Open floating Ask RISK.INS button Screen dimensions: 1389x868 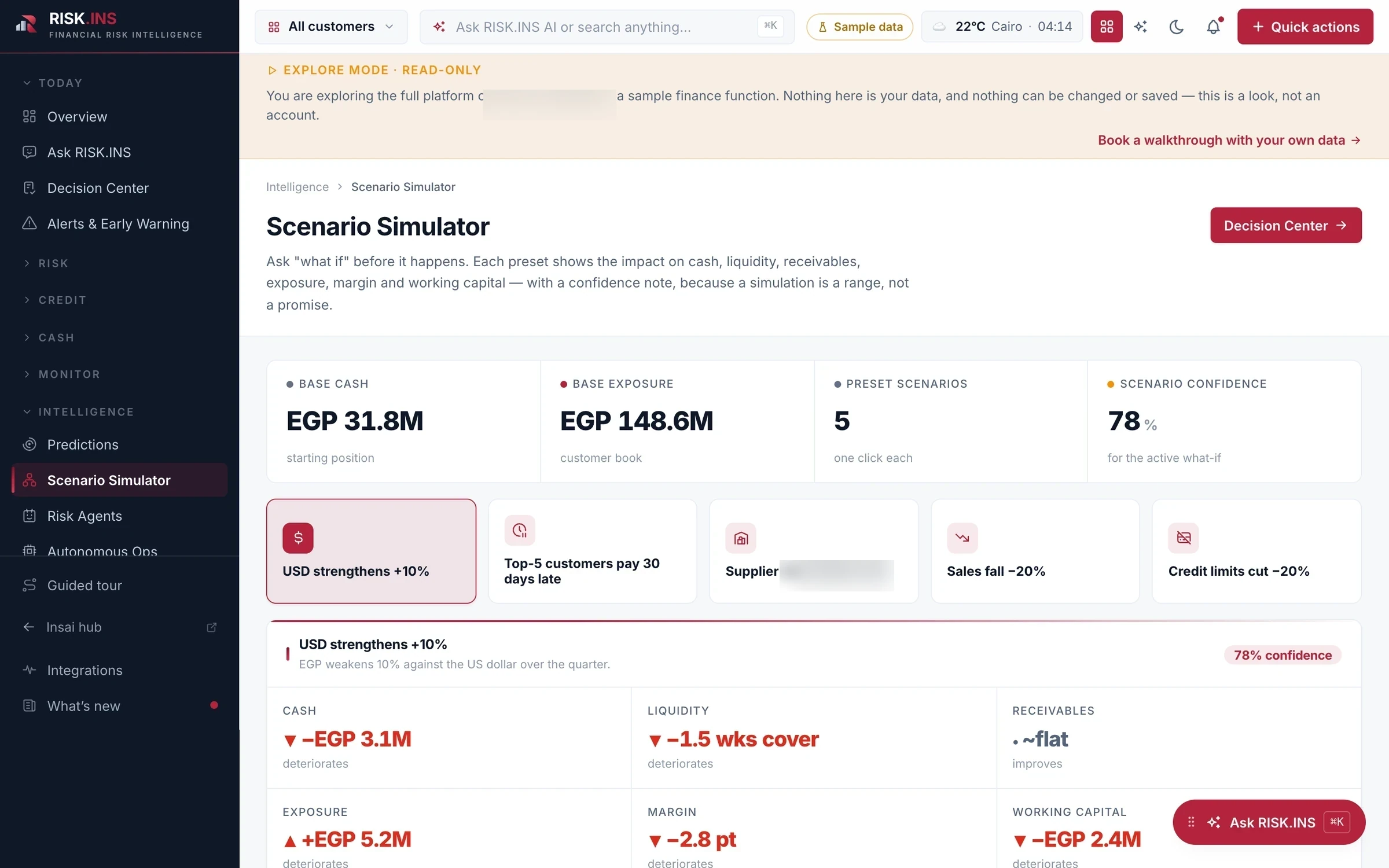click(x=1269, y=822)
